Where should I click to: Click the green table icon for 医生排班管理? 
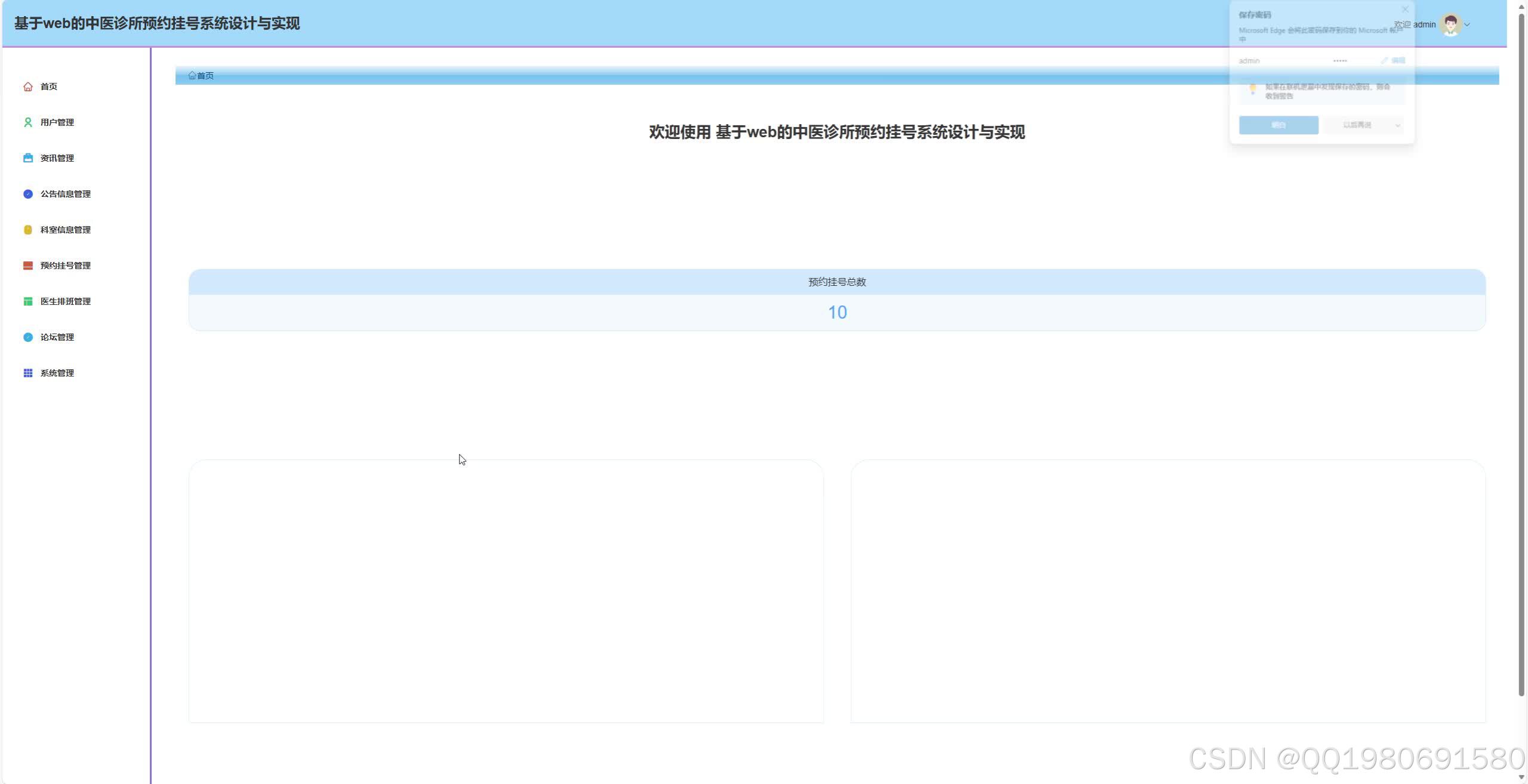(x=27, y=301)
